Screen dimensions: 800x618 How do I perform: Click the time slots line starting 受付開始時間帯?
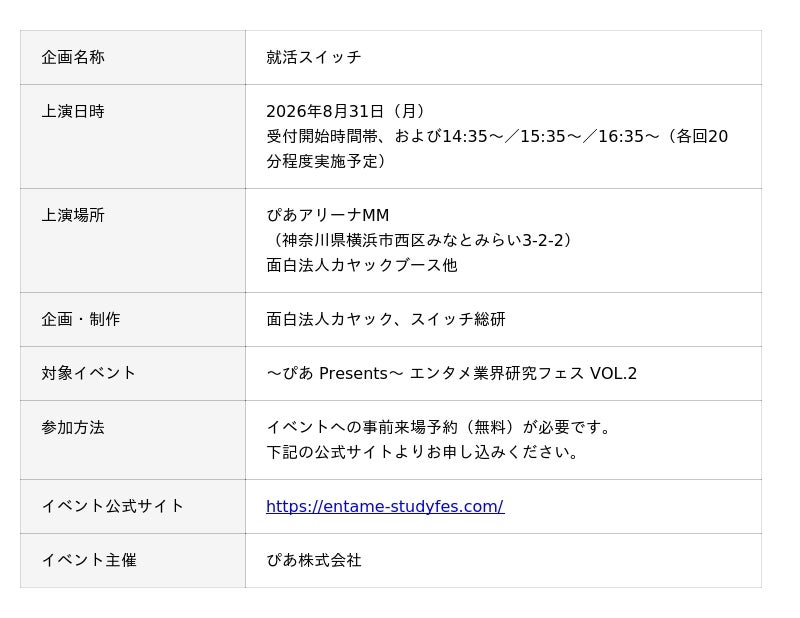[497, 136]
